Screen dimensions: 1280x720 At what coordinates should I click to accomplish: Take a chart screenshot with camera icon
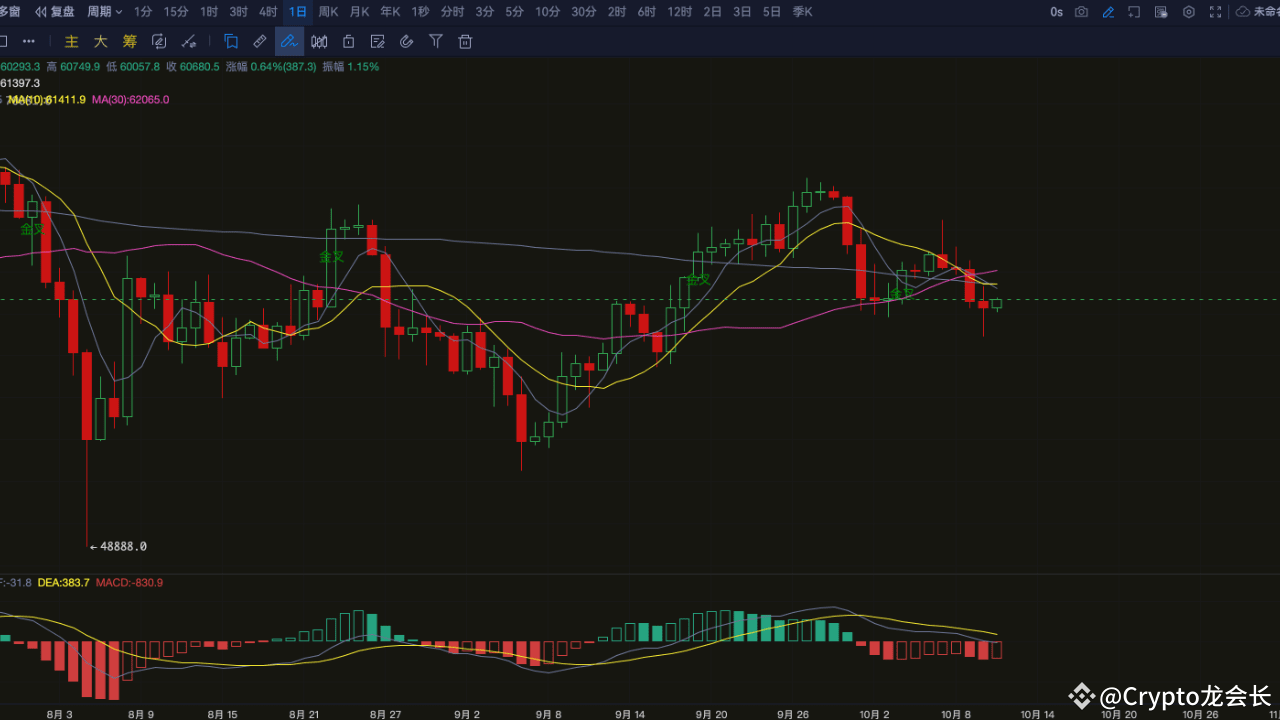coord(1081,12)
